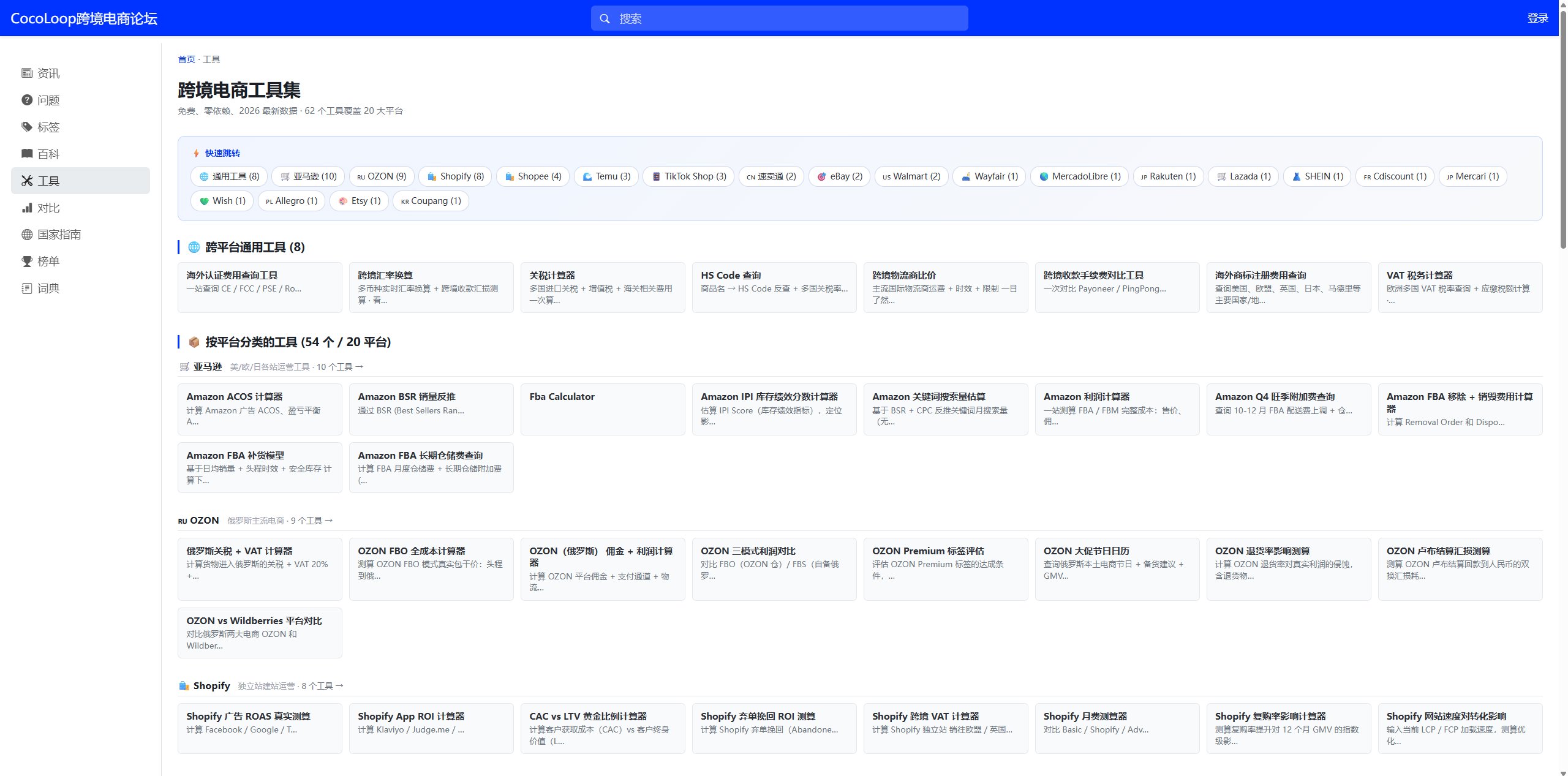Jump to OZON (9) tools chip

[382, 176]
